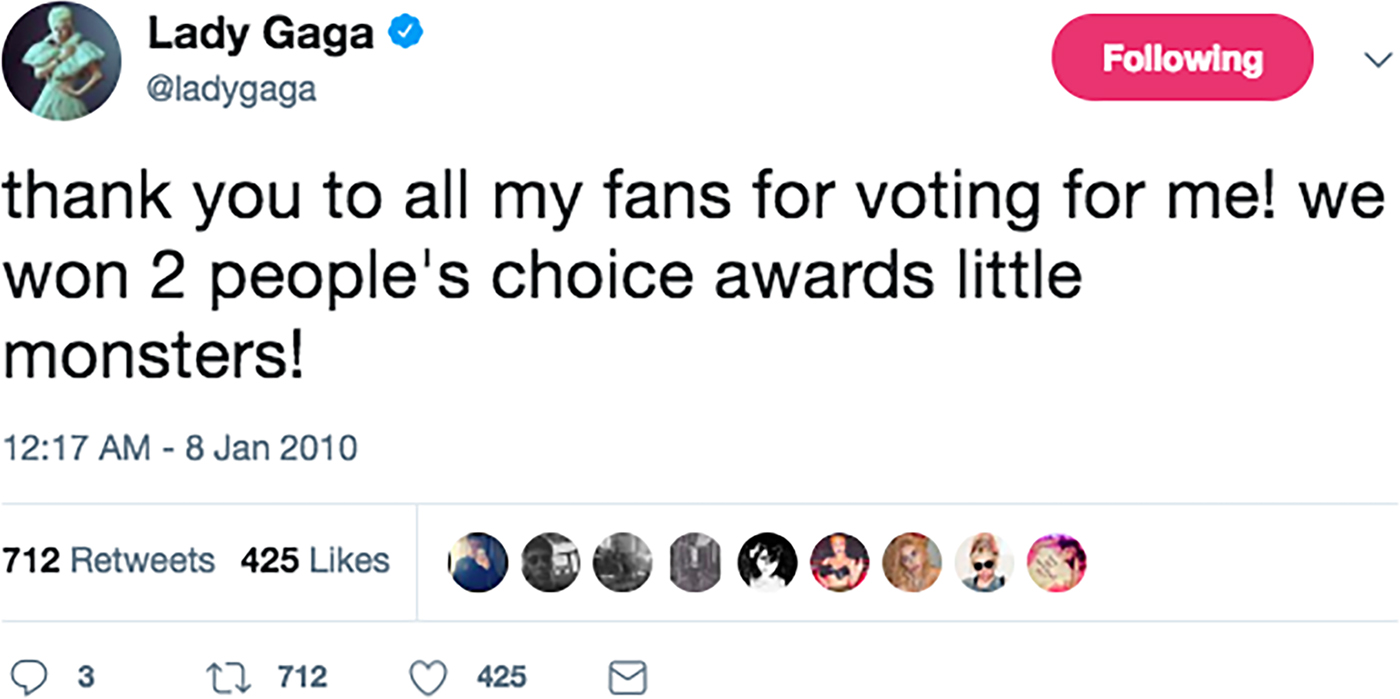Visit the @ladygaga handle link

(x=231, y=91)
